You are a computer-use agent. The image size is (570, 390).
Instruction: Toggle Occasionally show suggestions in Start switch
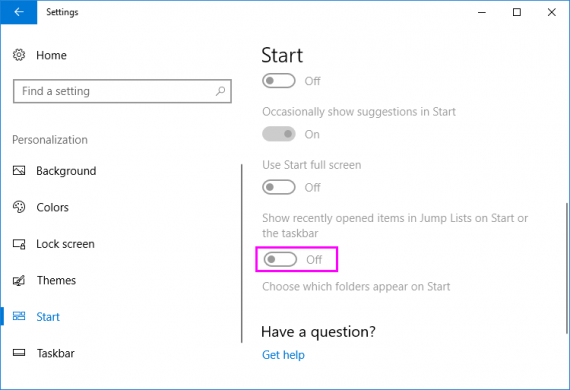pyautogui.click(x=278, y=134)
